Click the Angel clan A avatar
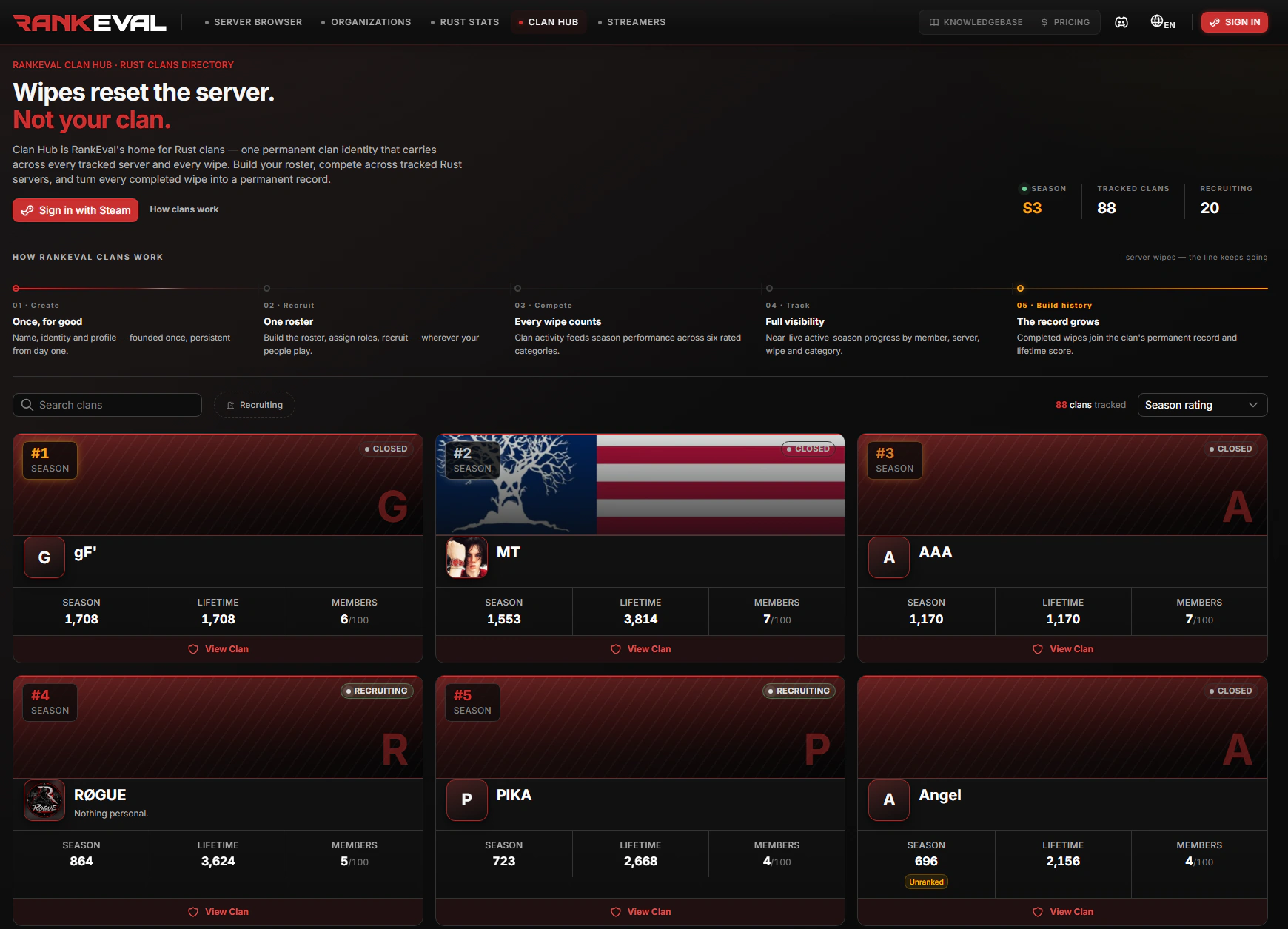This screenshot has height=929, width=1288. [889, 800]
